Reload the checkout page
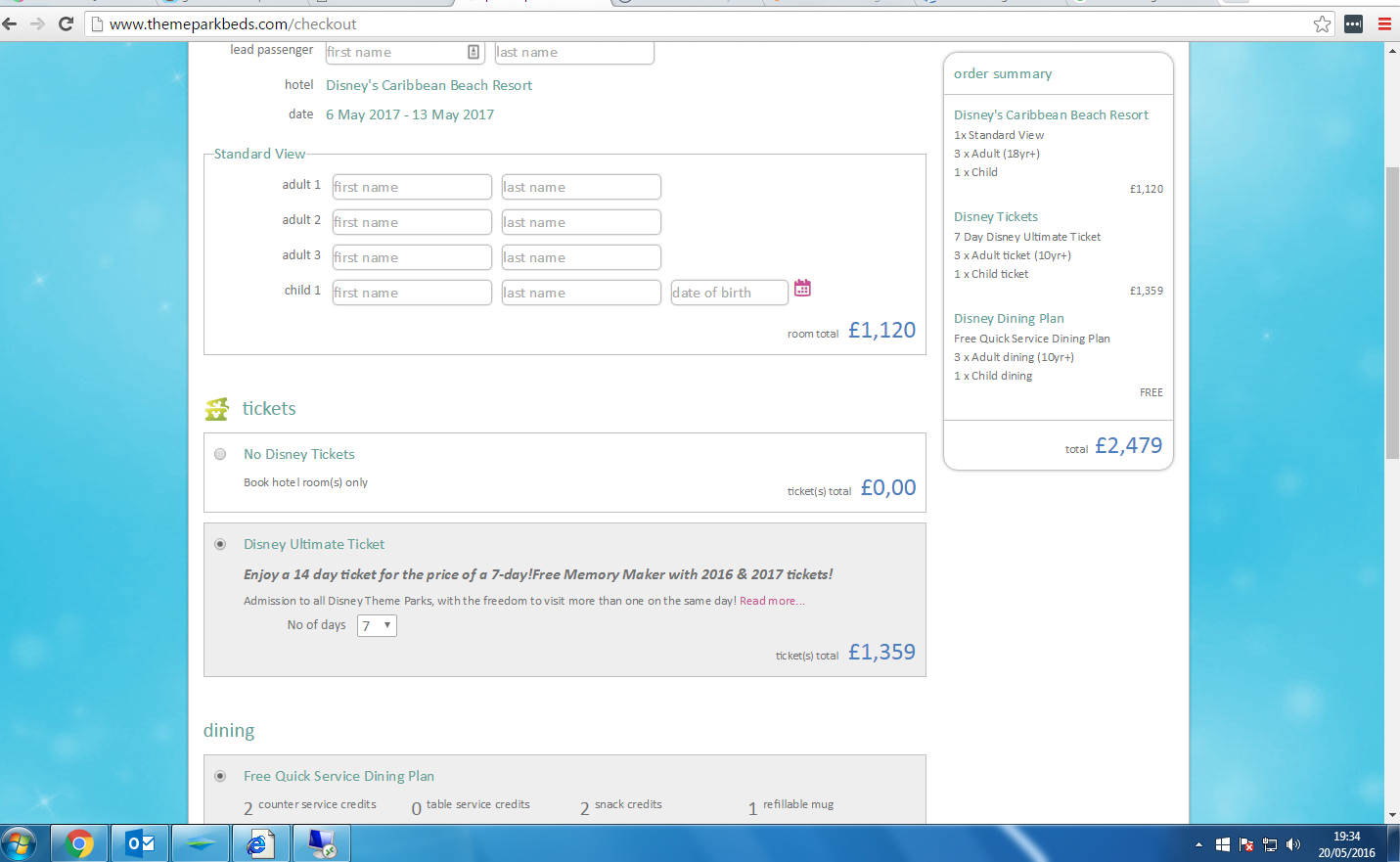This screenshot has height=862, width=1400. tap(67, 23)
